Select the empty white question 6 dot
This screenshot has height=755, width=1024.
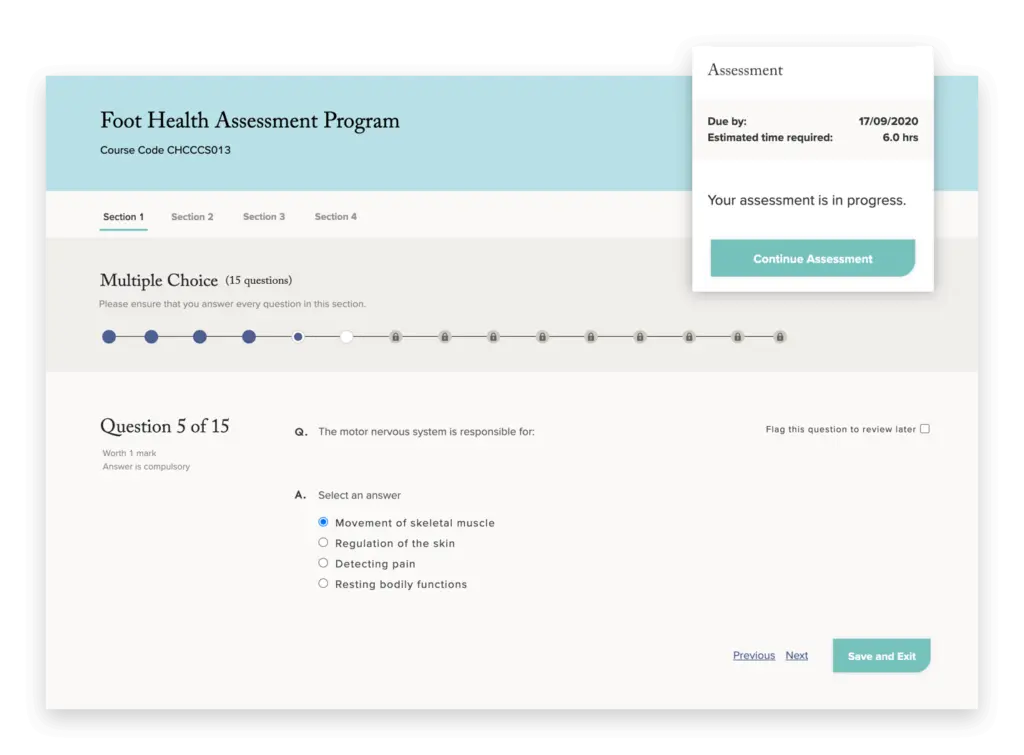tap(346, 337)
